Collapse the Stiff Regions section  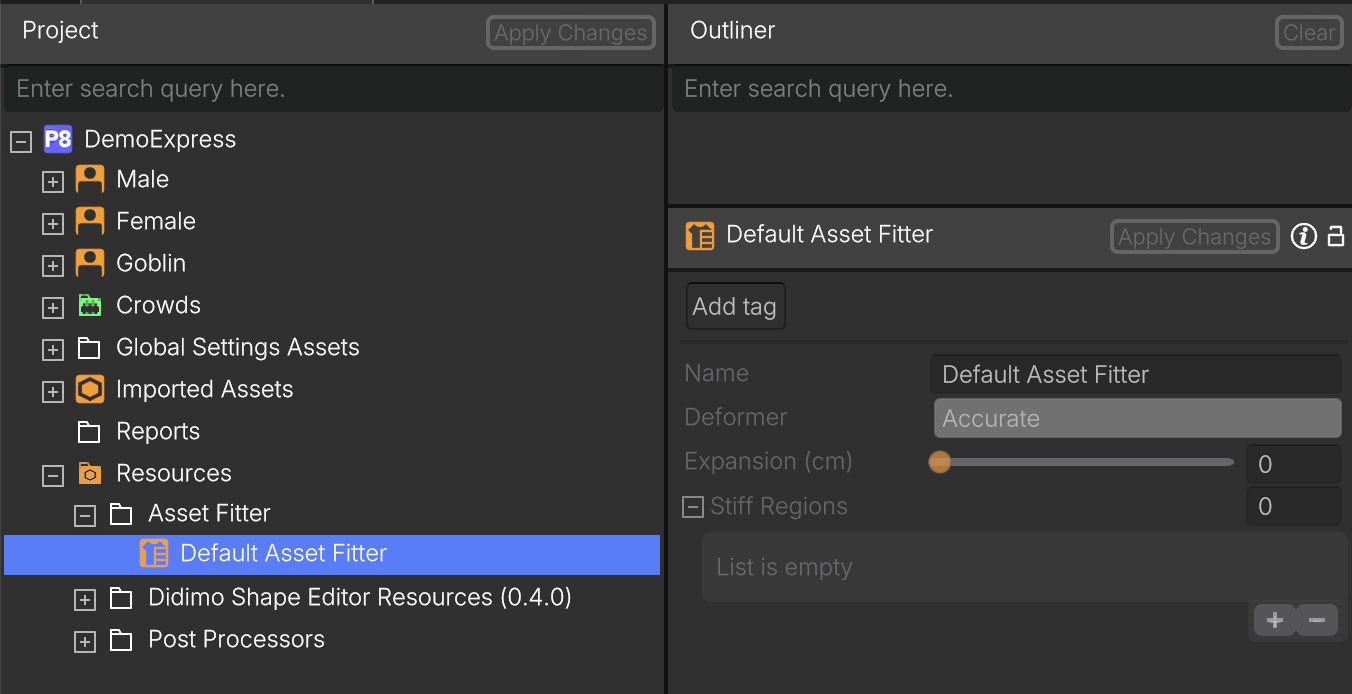coord(692,507)
